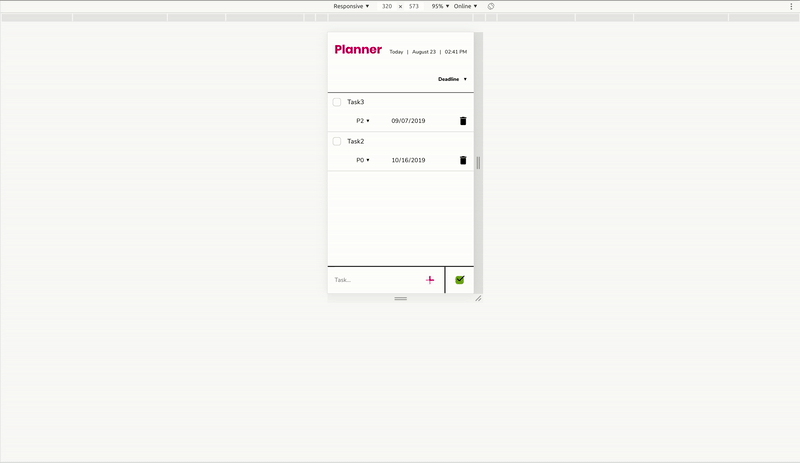Open the Responsive device dropdown
Viewport: 800px width, 463px height.
pyautogui.click(x=351, y=6)
